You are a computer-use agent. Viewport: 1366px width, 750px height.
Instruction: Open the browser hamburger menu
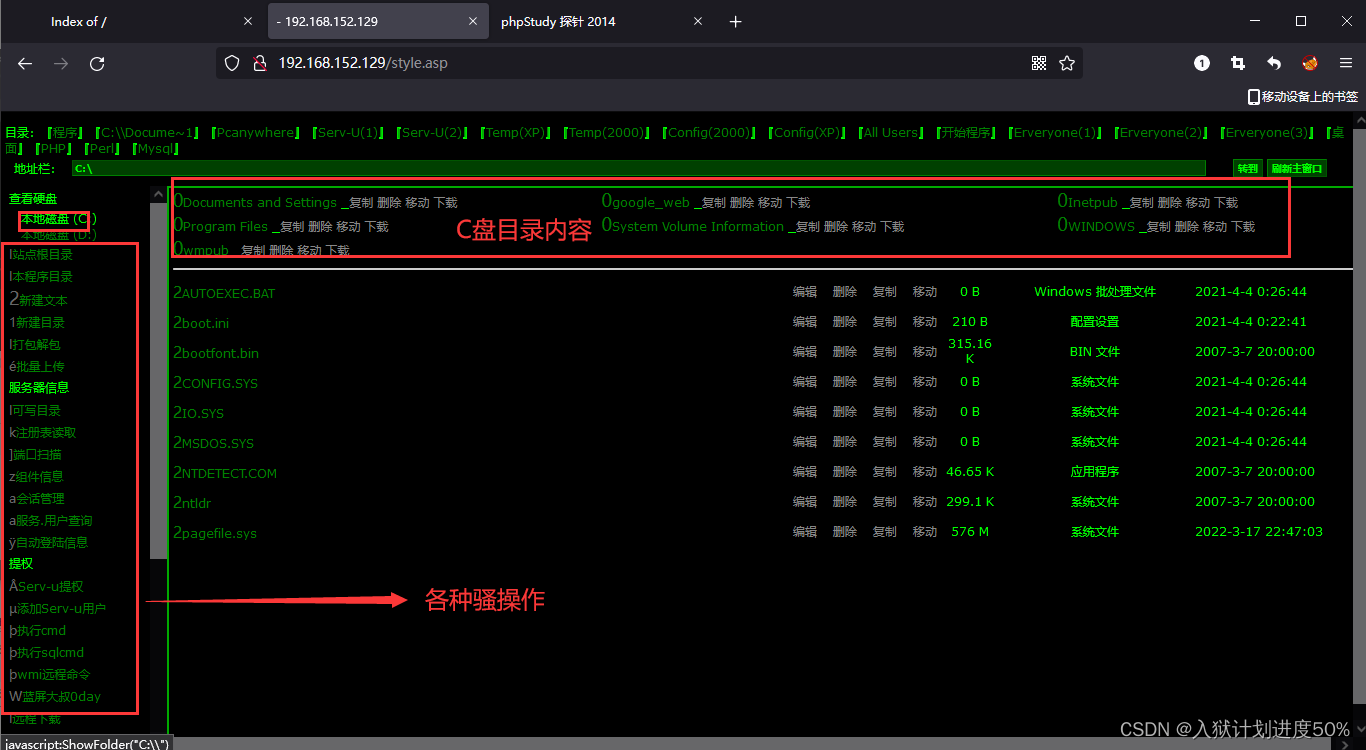coord(1346,63)
